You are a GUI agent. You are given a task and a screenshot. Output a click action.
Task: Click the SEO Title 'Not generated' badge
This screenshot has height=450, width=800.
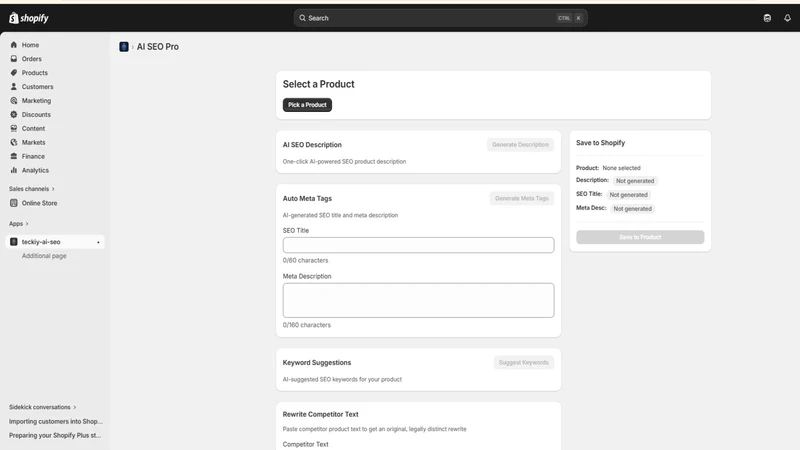pyautogui.click(x=628, y=194)
